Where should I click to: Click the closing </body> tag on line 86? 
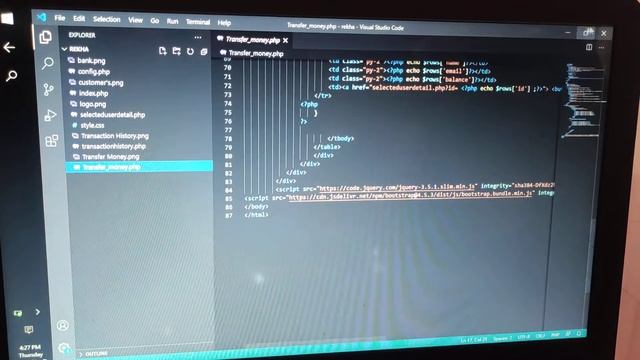[x=256, y=206]
